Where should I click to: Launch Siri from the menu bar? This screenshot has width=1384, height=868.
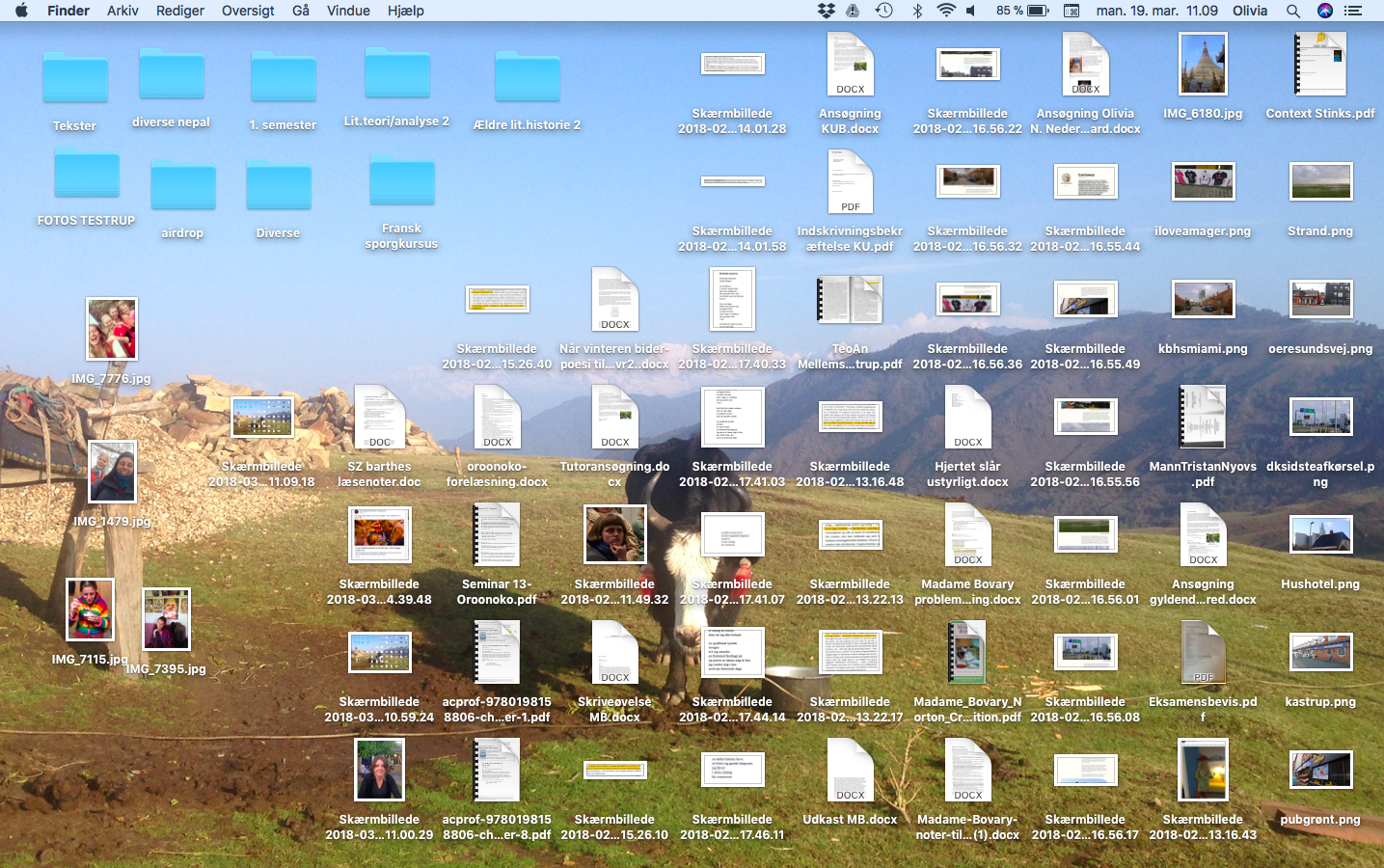pos(1325,11)
